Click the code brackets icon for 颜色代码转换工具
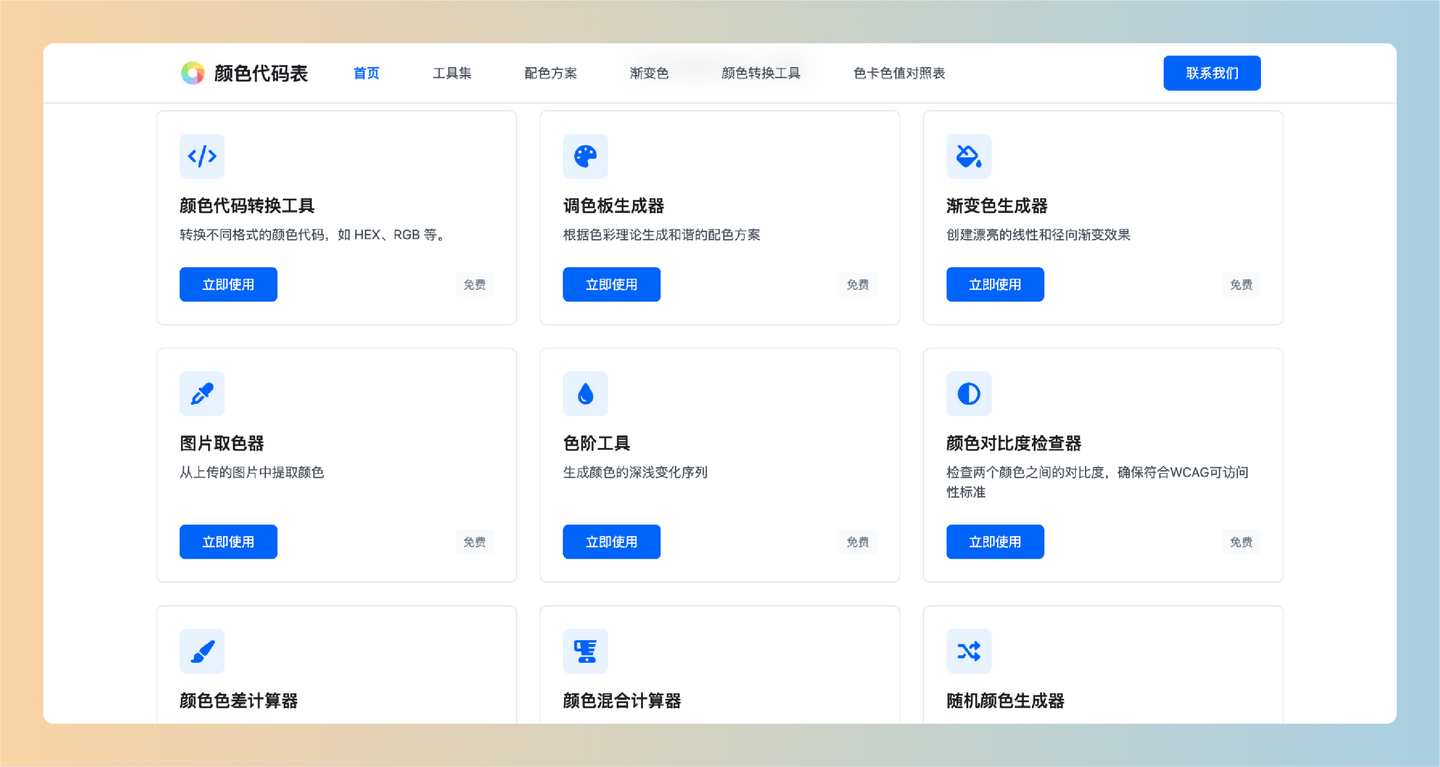This screenshot has height=767, width=1440. [202, 156]
